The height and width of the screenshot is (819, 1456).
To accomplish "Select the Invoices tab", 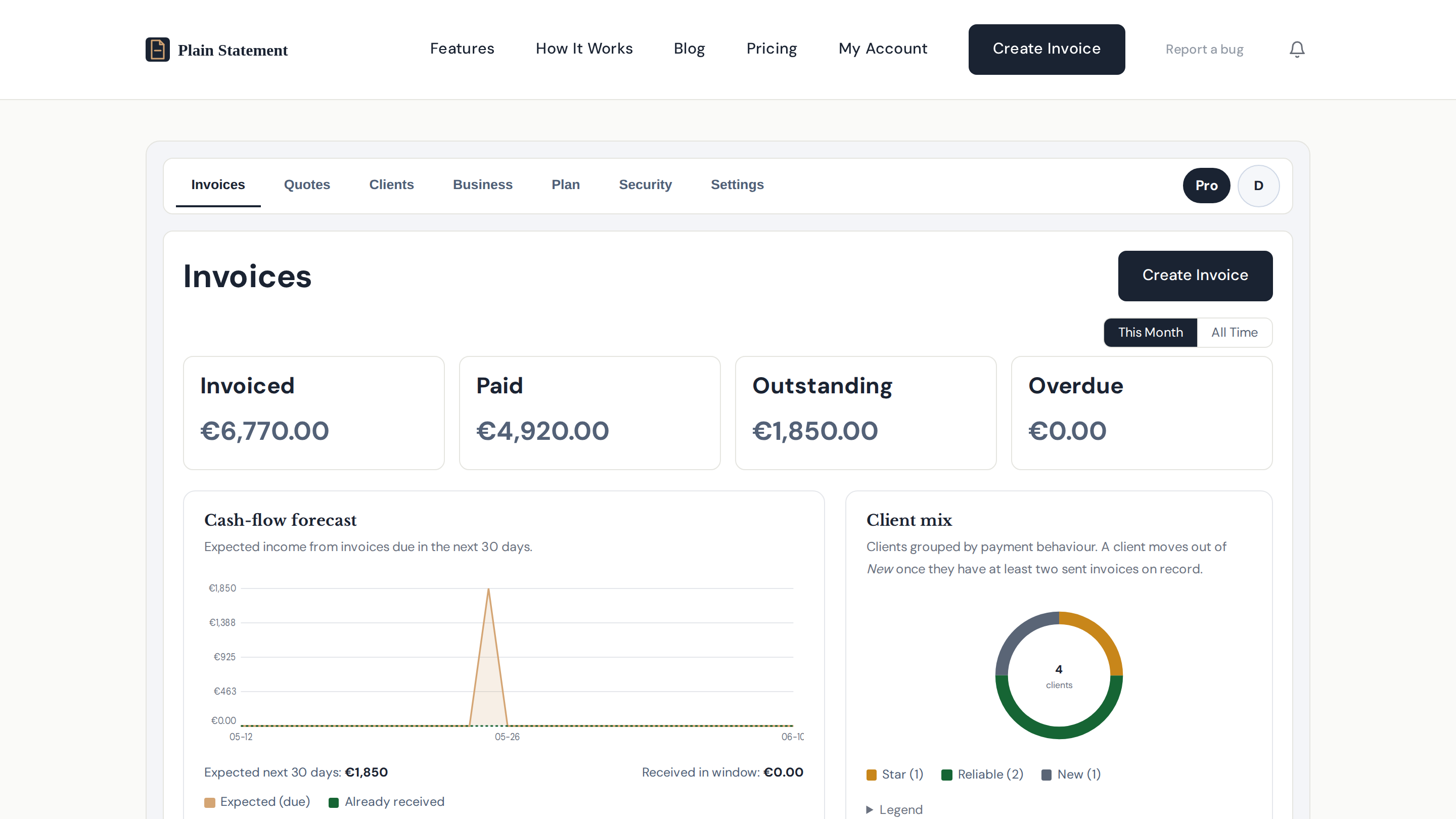I will click(217, 185).
